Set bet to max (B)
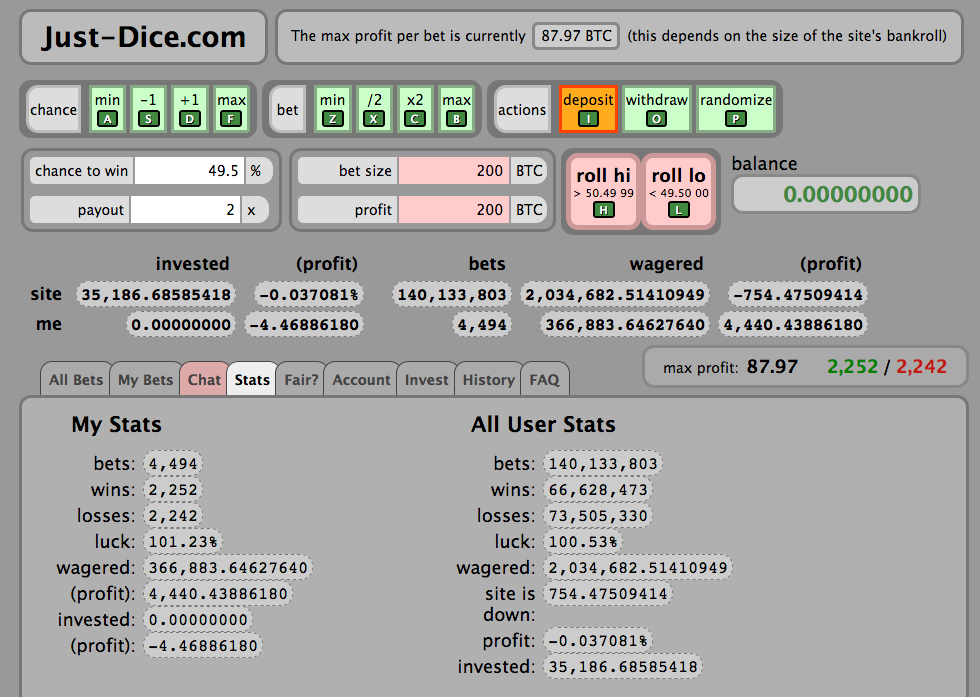 [456, 109]
